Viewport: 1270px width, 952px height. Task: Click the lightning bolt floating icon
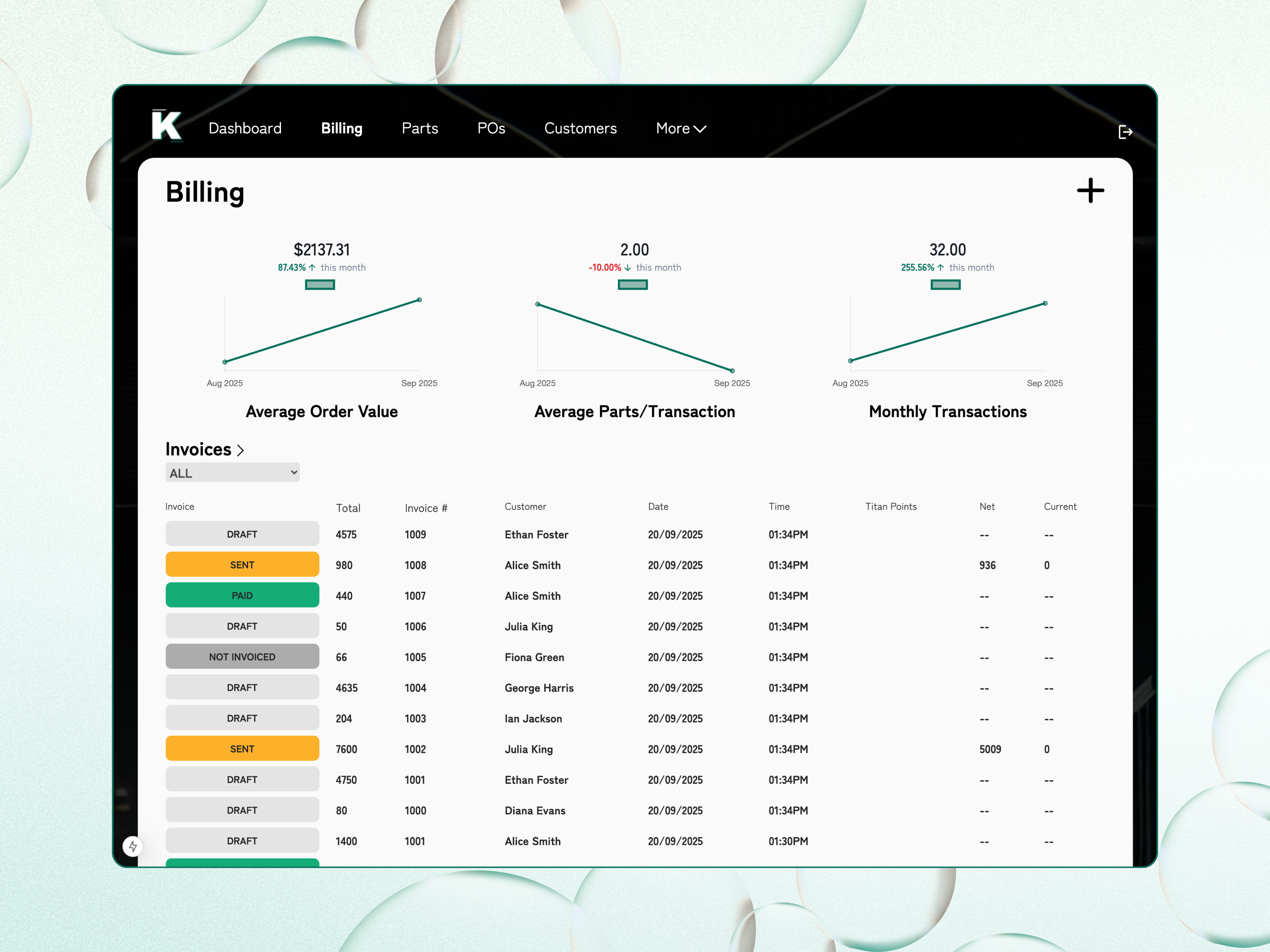click(x=133, y=846)
